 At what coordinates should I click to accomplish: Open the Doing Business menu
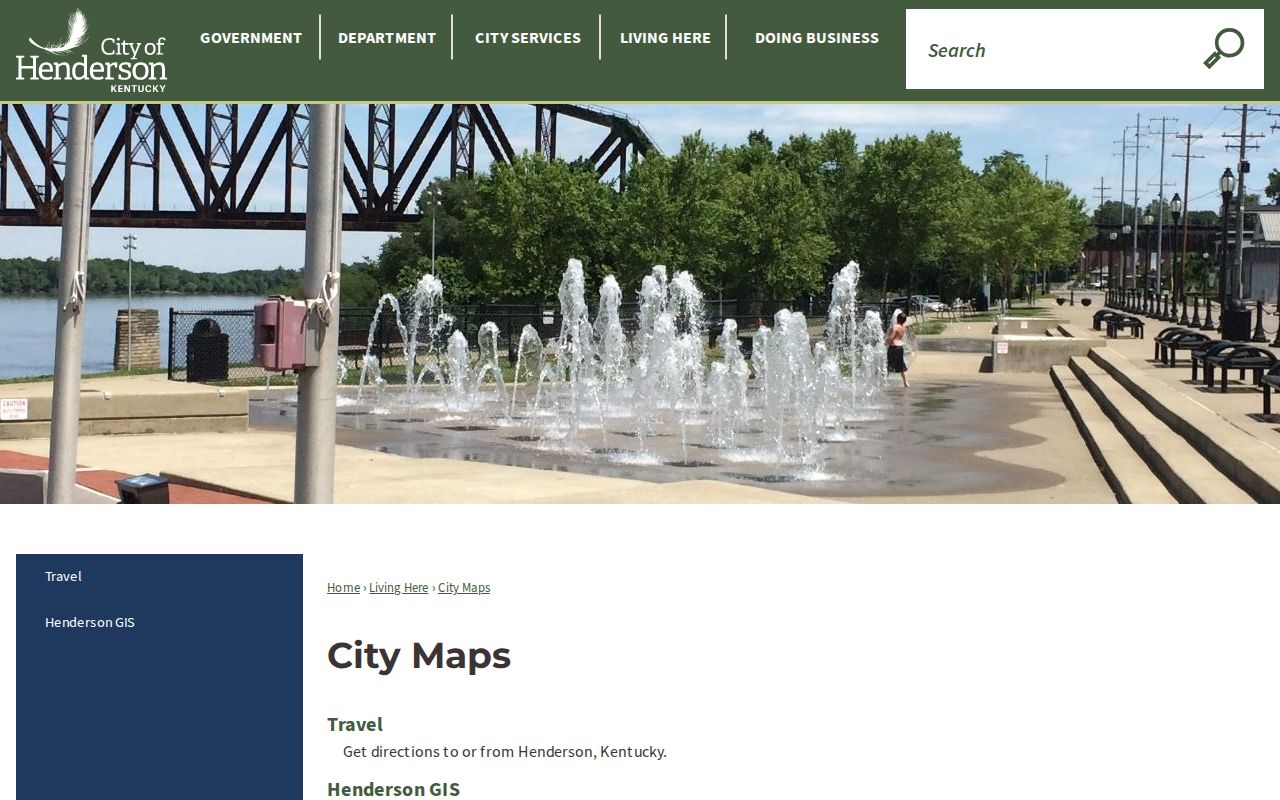click(817, 37)
